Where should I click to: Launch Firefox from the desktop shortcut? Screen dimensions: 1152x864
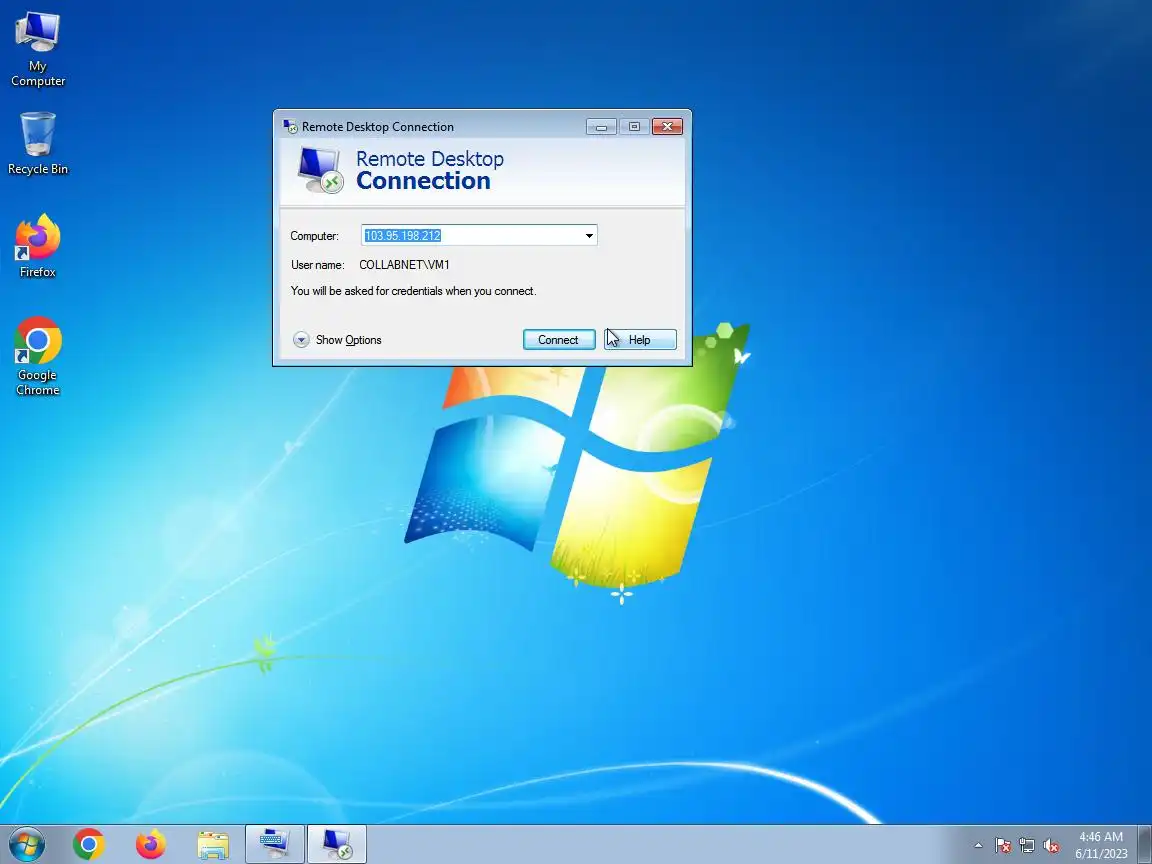click(37, 246)
